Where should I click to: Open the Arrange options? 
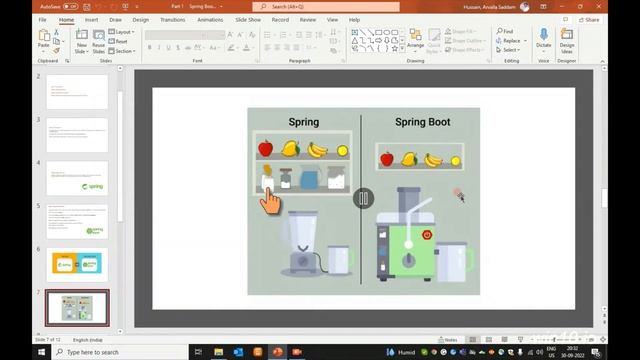pos(416,41)
